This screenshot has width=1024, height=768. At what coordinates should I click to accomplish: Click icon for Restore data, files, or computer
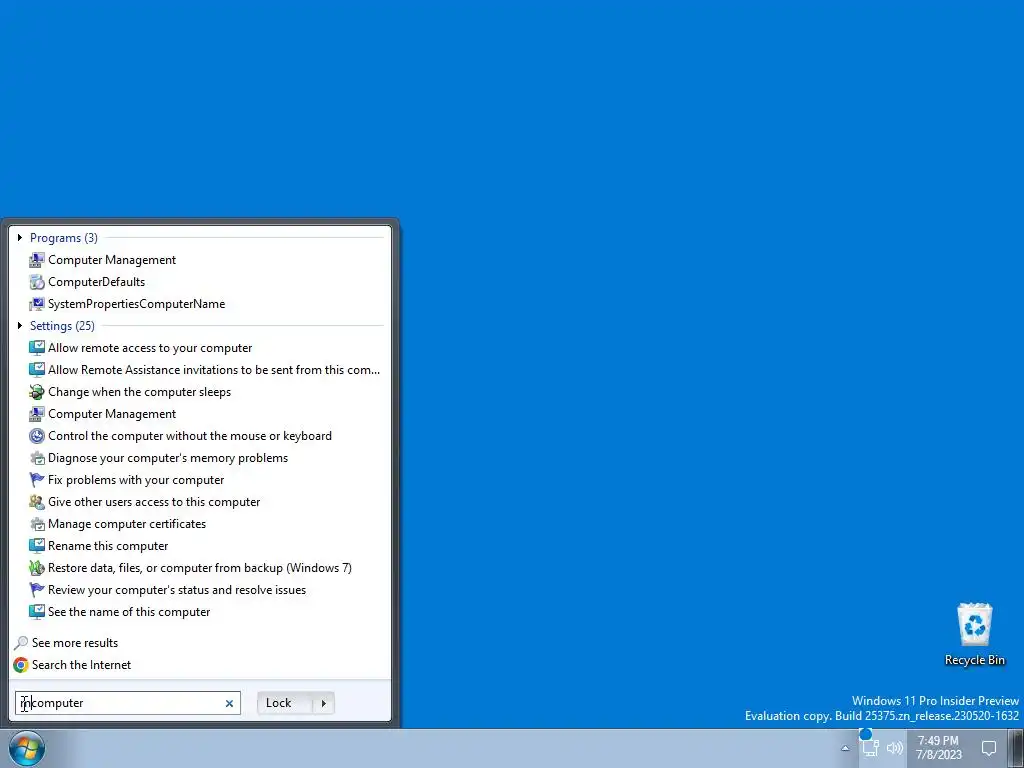tap(37, 568)
